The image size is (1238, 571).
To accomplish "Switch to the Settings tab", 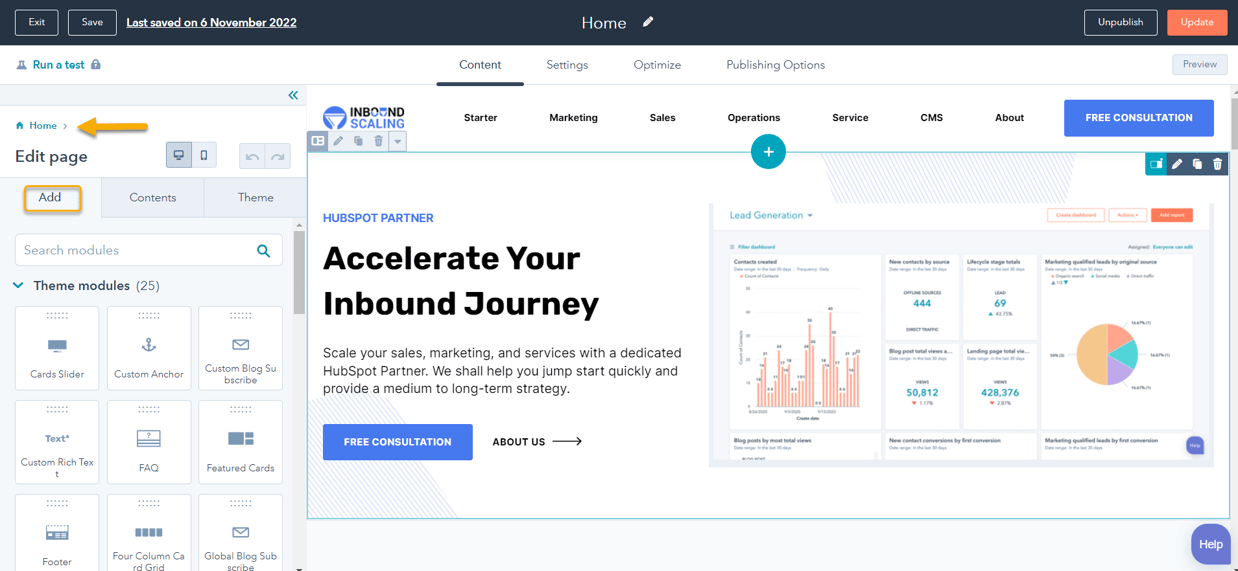I will coord(567,65).
